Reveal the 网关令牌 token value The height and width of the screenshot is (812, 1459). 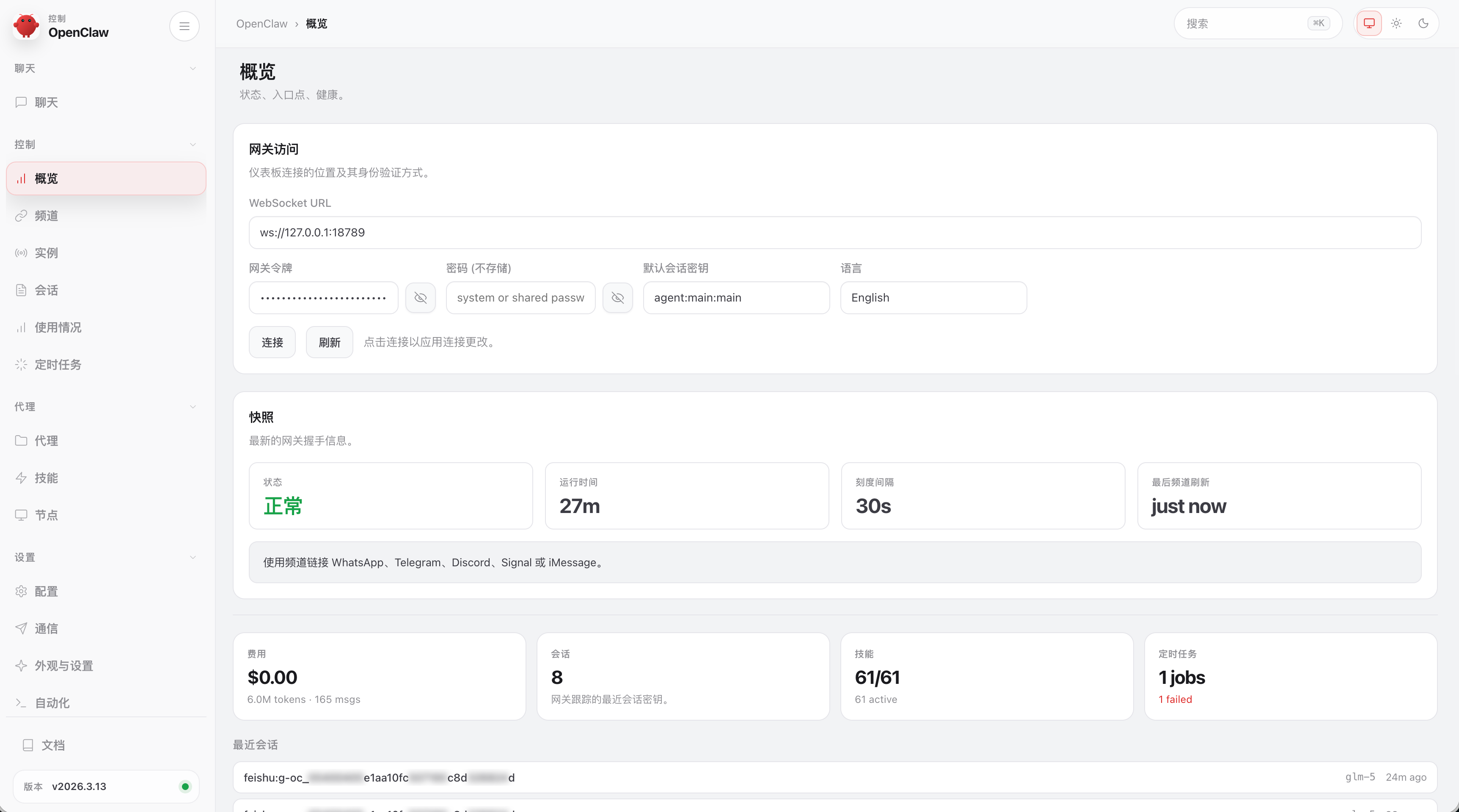point(420,297)
